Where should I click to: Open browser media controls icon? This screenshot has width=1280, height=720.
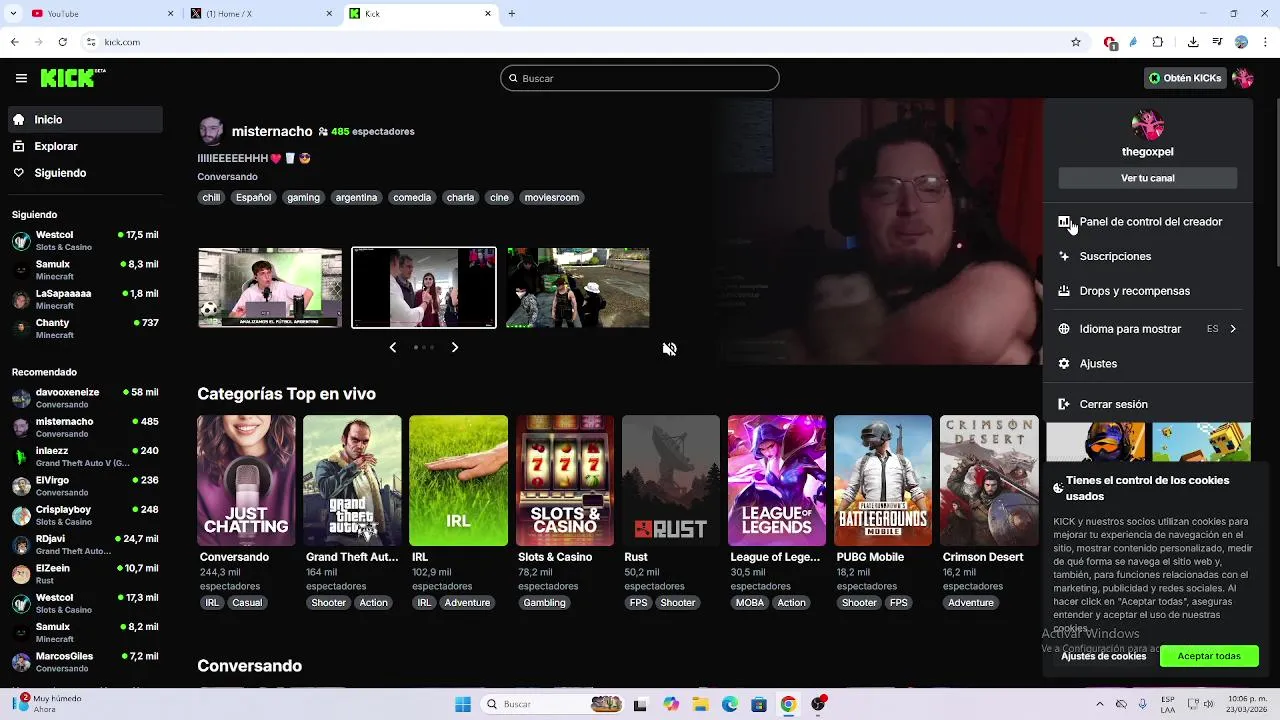pos(1217,42)
